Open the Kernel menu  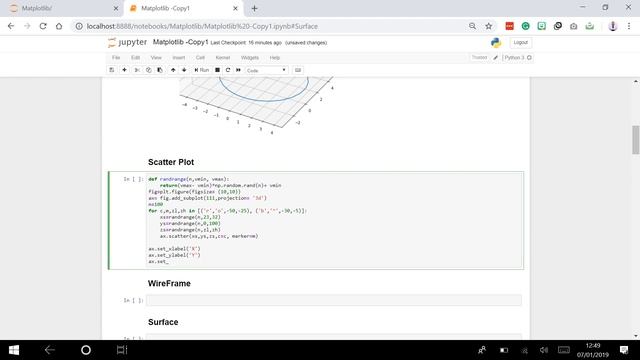pos(223,58)
